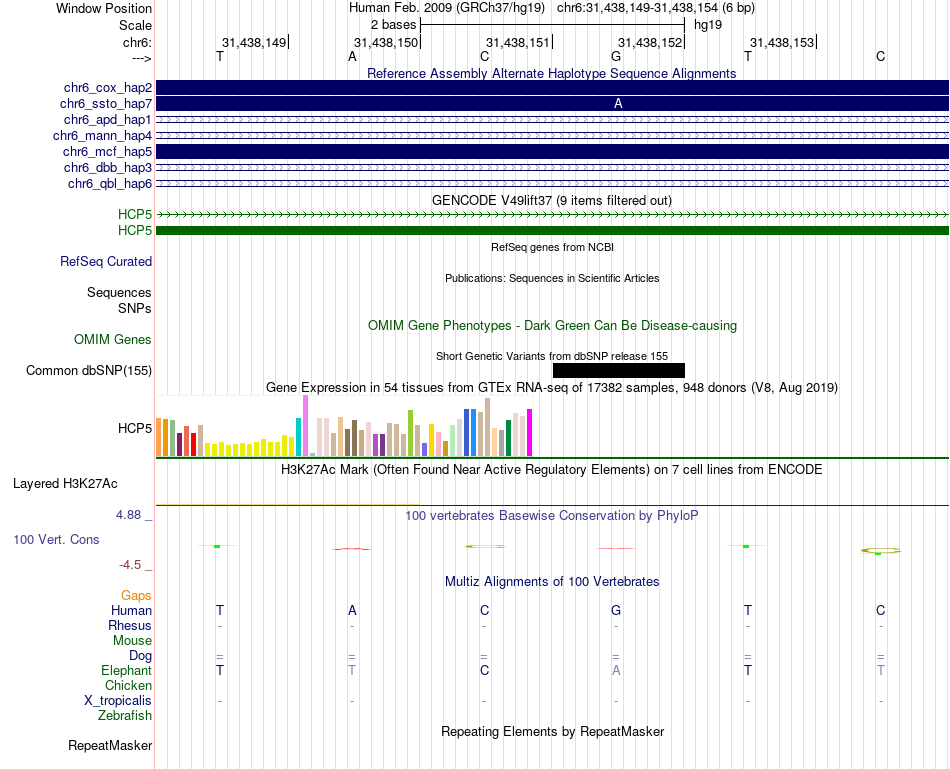The image size is (950, 769).
Task: Click the X_tropicalis species label
Action: pos(118,701)
